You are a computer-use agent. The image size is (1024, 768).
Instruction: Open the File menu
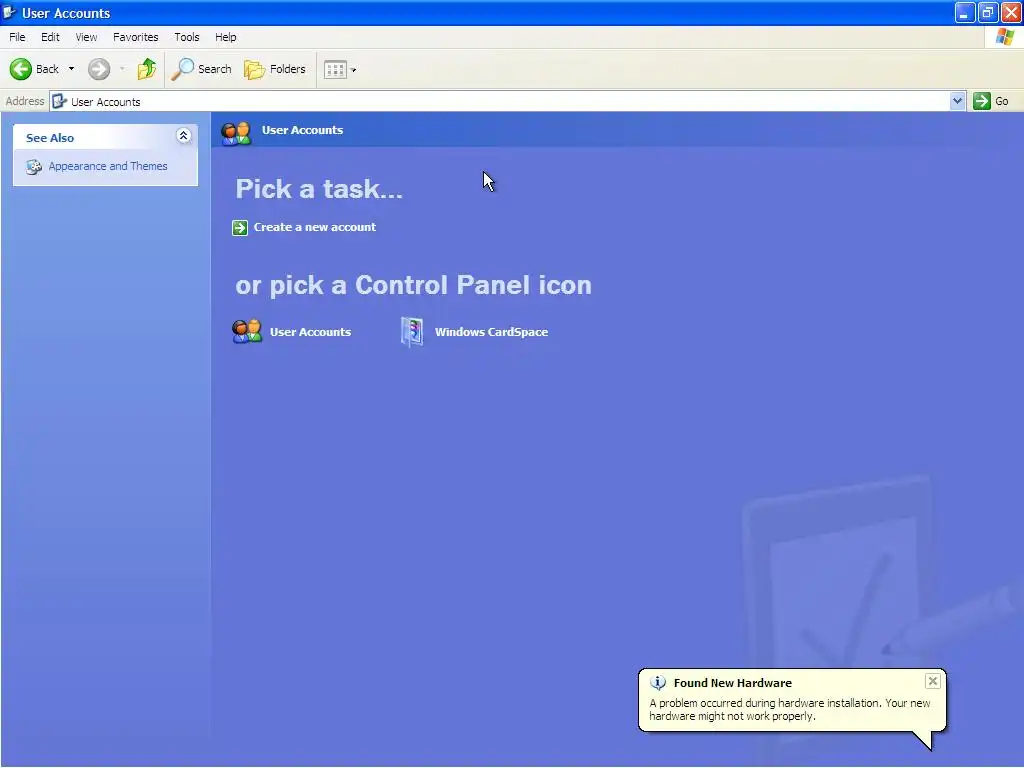[18, 37]
